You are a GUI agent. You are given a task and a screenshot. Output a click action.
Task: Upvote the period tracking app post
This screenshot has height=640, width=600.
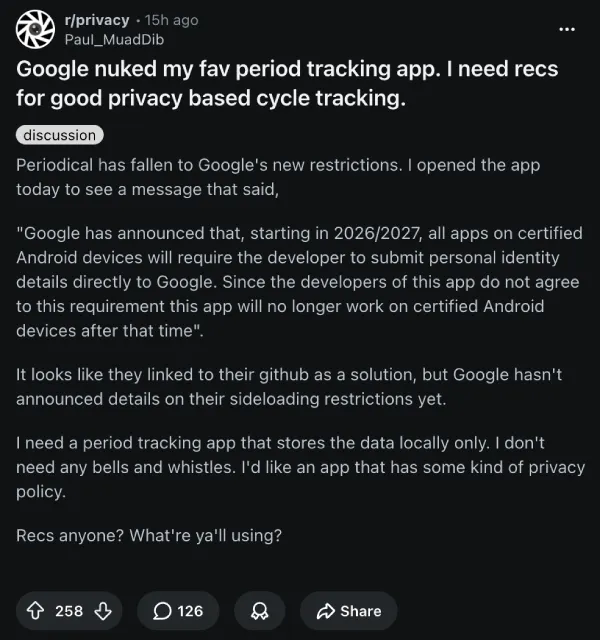(37, 611)
